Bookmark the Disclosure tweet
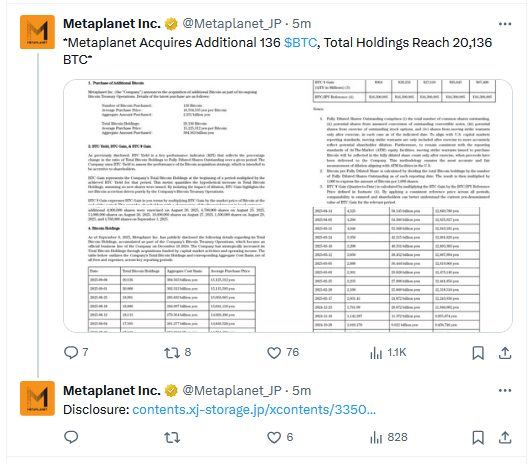The width and height of the screenshot is (530, 464). pos(478,438)
